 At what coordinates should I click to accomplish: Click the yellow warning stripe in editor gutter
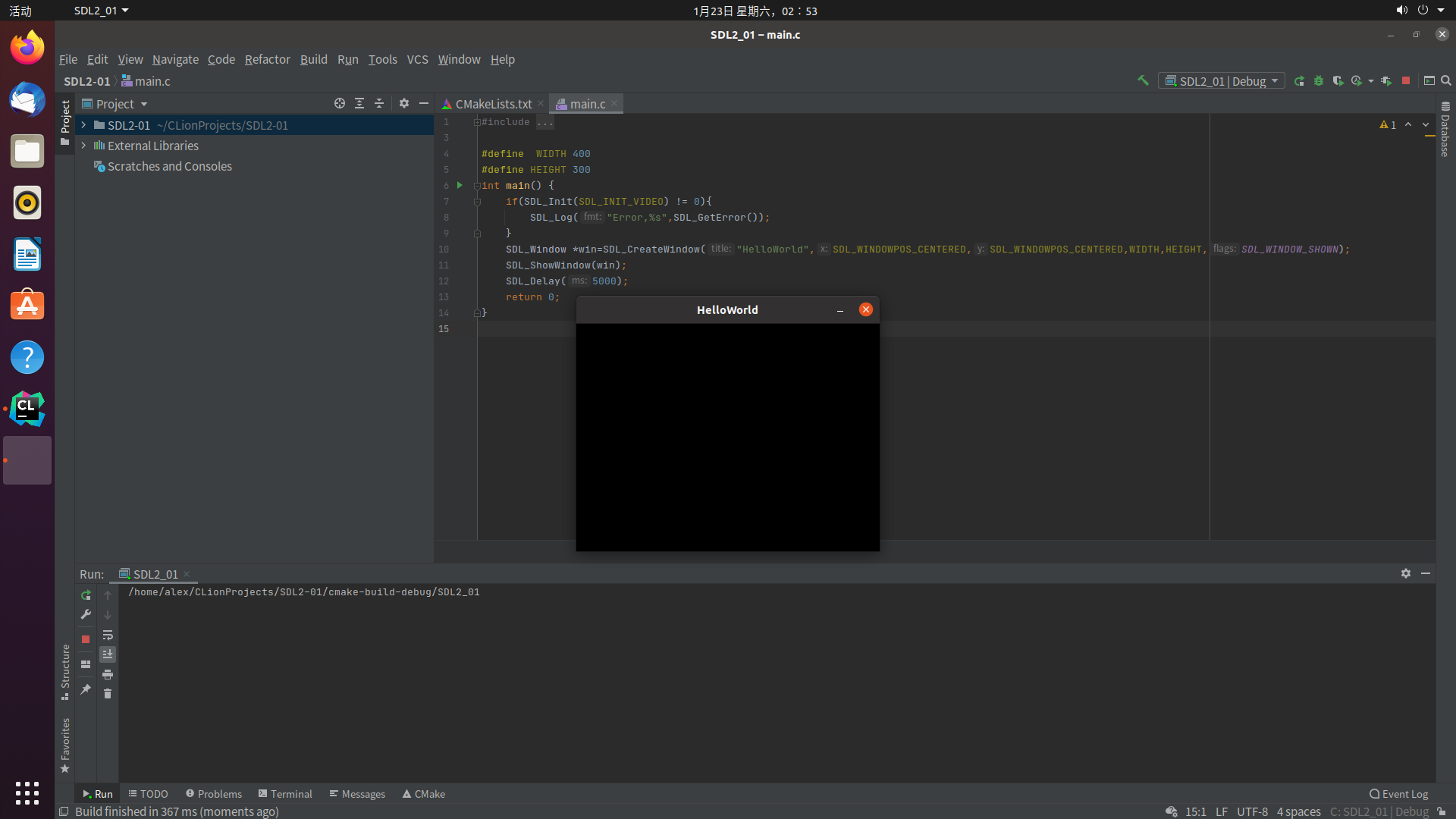(x=1430, y=136)
